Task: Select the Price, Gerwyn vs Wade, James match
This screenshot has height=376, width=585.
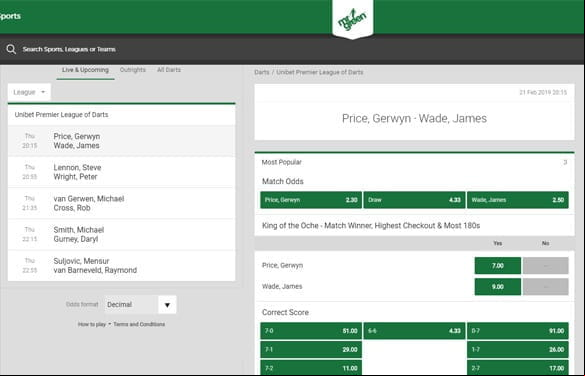Action: pyautogui.click(x=122, y=141)
